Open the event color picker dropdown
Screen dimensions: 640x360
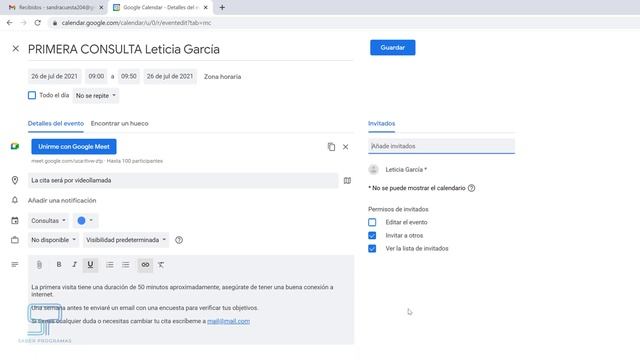85,221
